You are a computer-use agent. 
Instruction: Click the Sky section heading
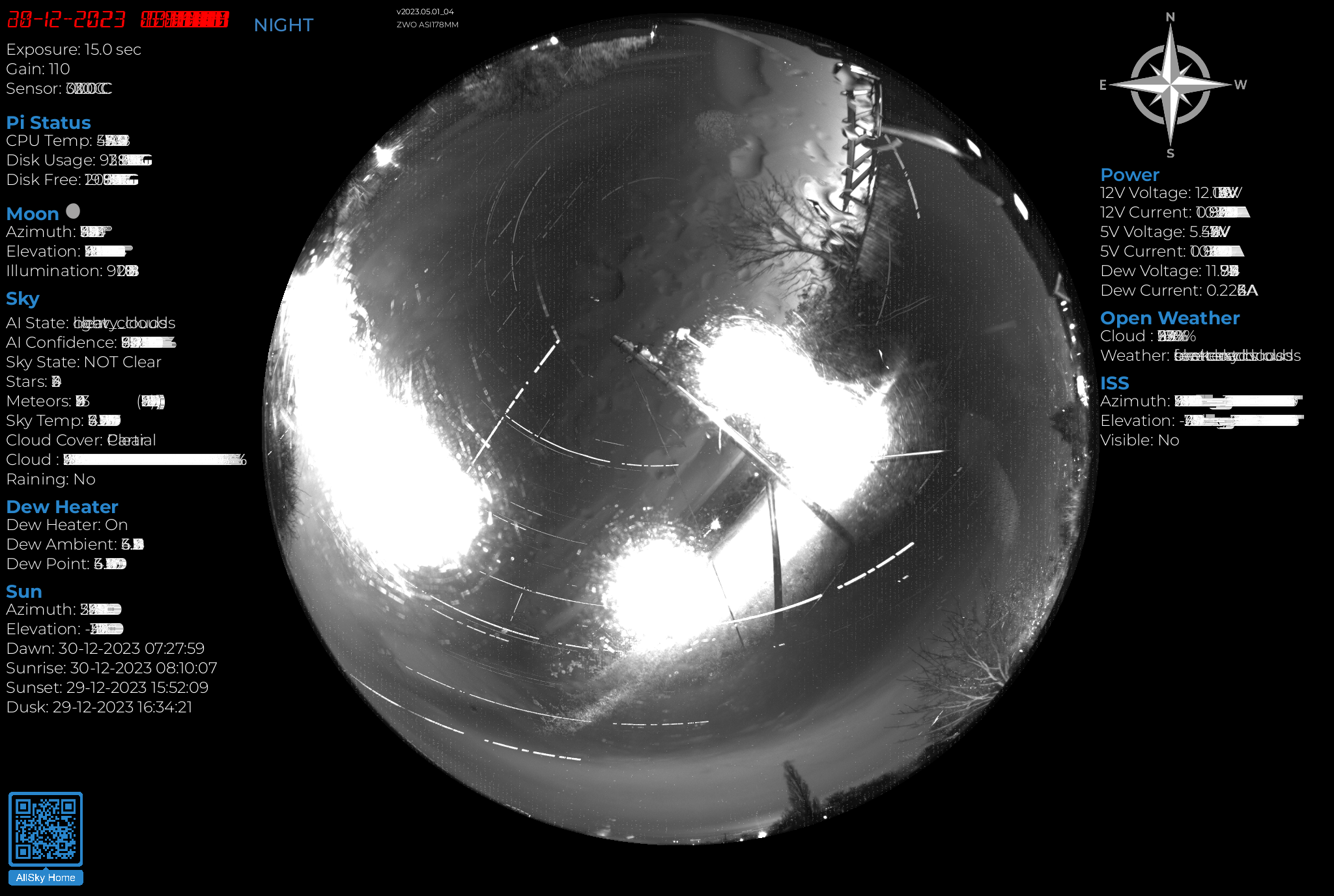pyautogui.click(x=23, y=299)
